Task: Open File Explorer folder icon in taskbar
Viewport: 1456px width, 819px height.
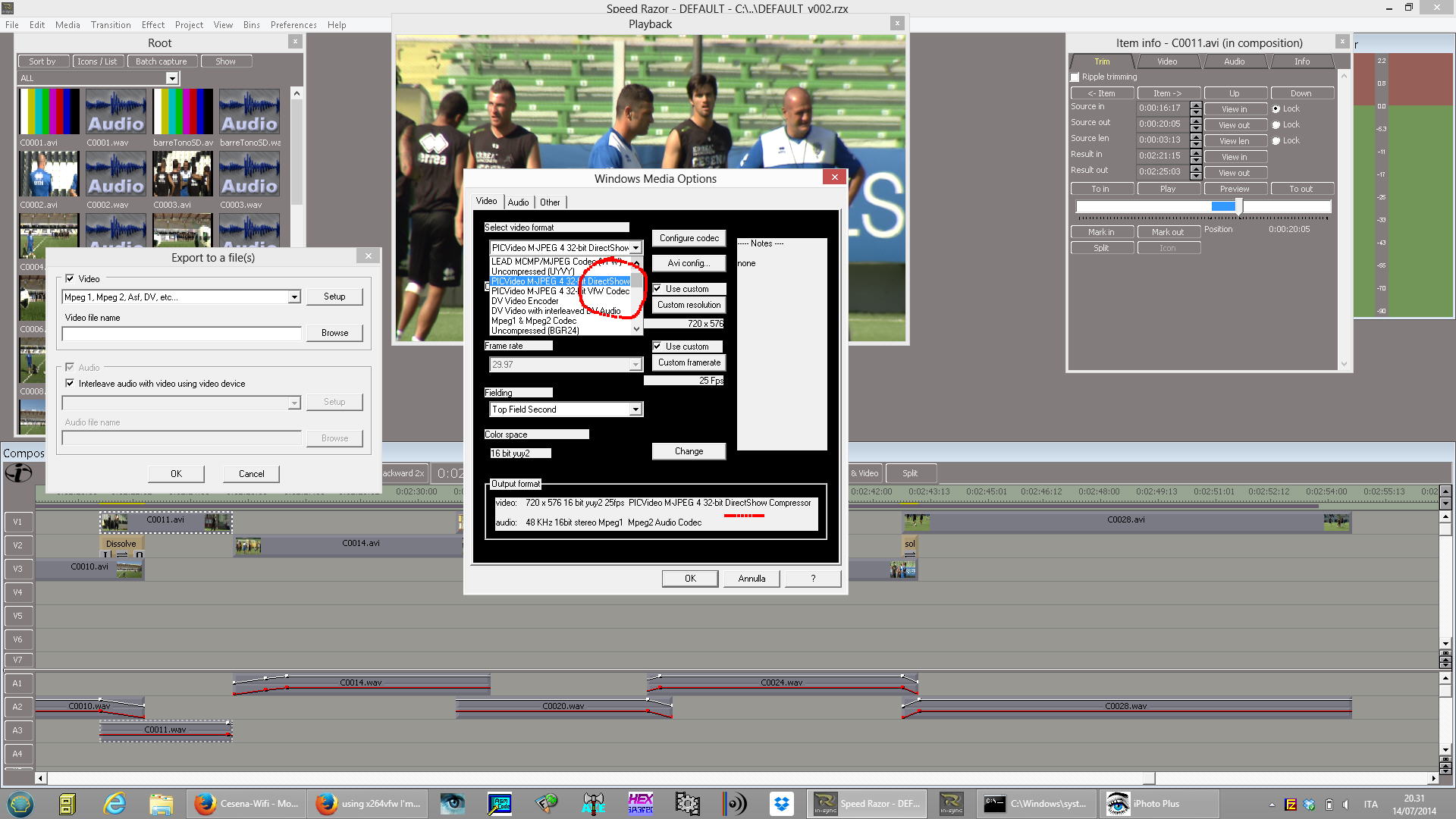Action: coord(162,804)
